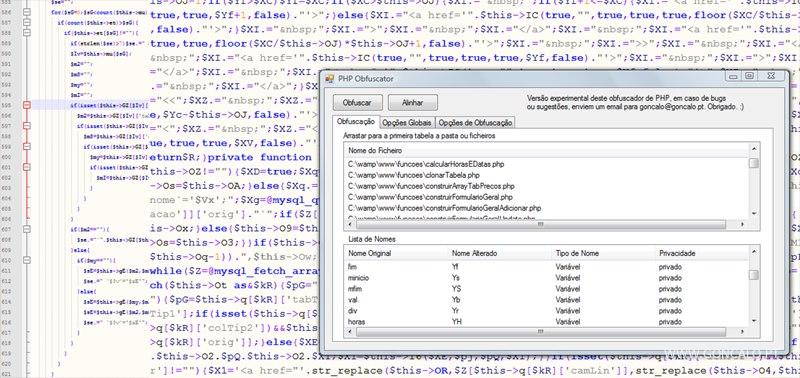Collapse the fold marker at if($mZ=="") line

[x=27, y=229]
